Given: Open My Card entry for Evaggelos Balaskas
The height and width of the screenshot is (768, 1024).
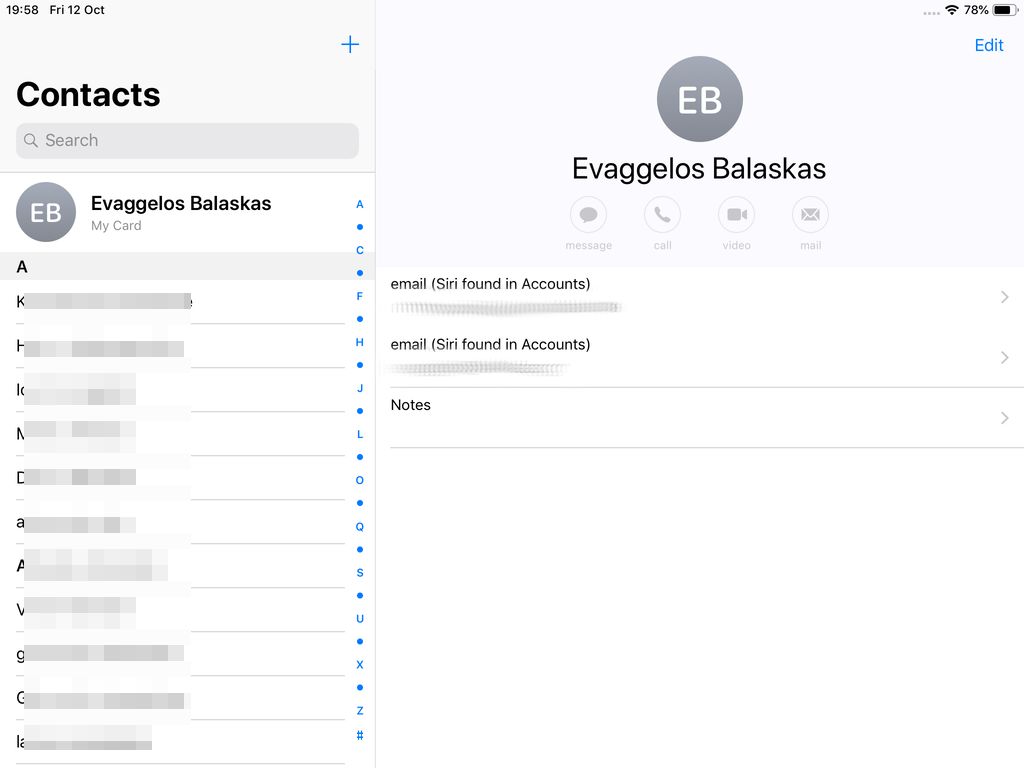Looking at the screenshot, I should click(x=180, y=212).
